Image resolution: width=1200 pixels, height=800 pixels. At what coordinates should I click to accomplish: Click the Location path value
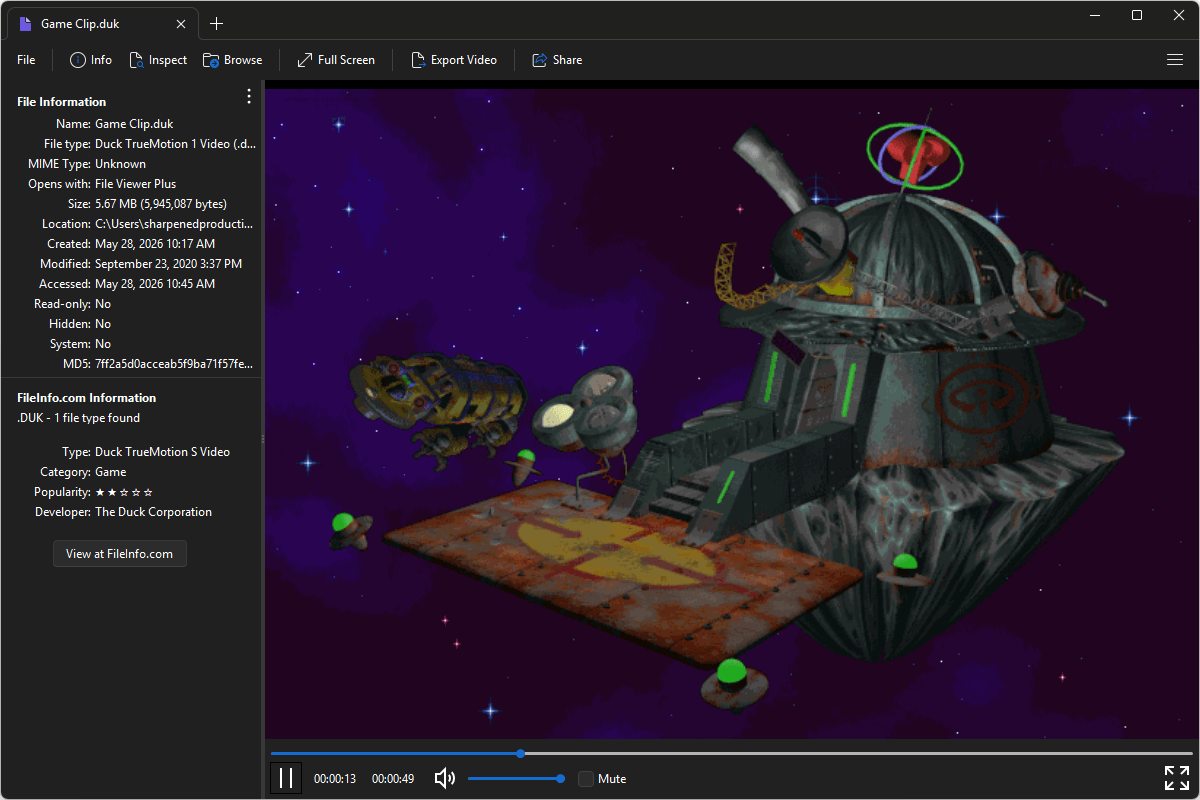pos(174,224)
